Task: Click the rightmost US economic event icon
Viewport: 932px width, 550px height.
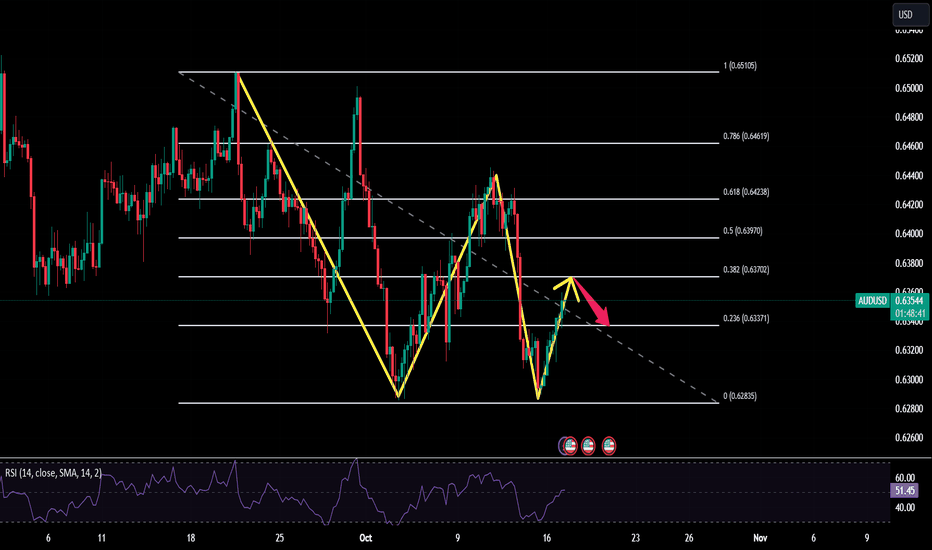Action: pyautogui.click(x=609, y=445)
